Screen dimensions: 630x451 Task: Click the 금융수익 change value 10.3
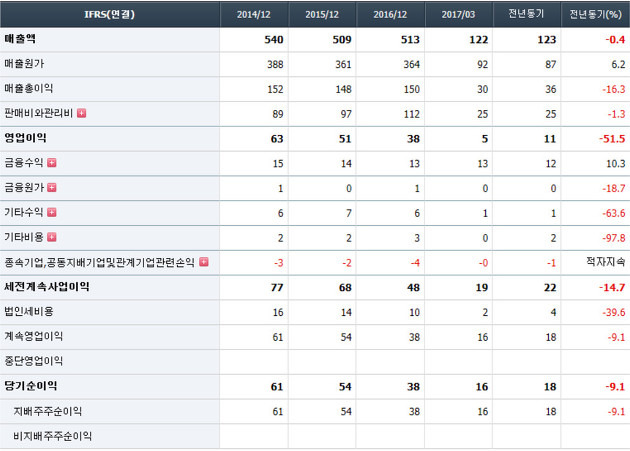tap(616, 164)
